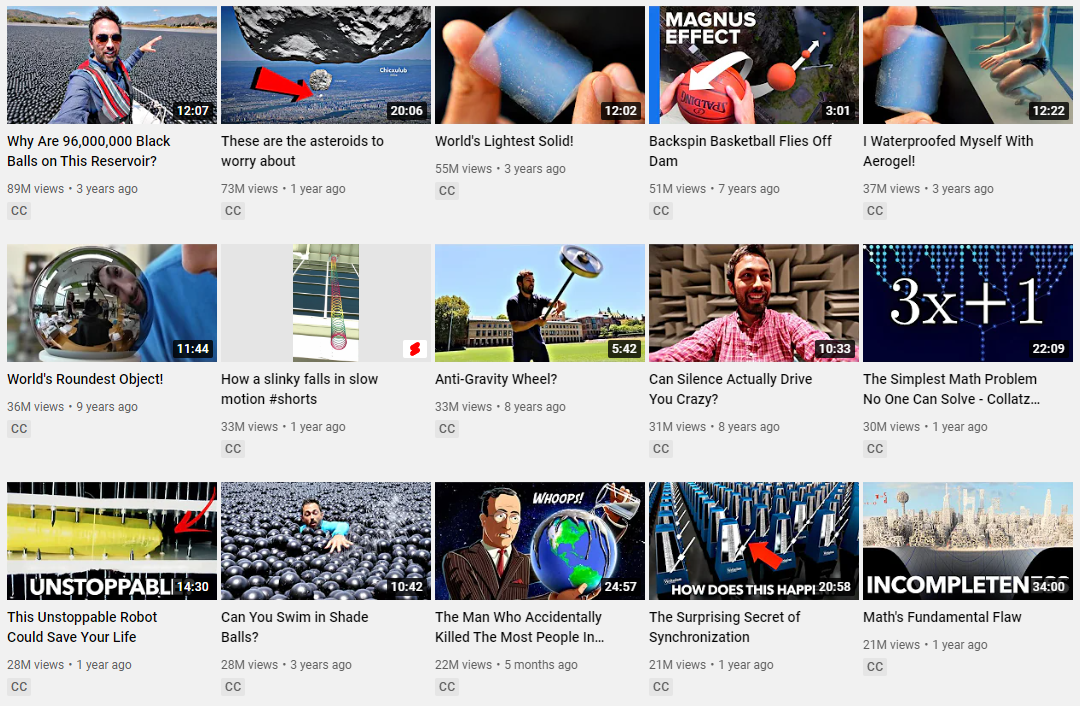Open the slinky slow motion thumbnail
The height and width of the screenshot is (706, 1080).
click(326, 303)
